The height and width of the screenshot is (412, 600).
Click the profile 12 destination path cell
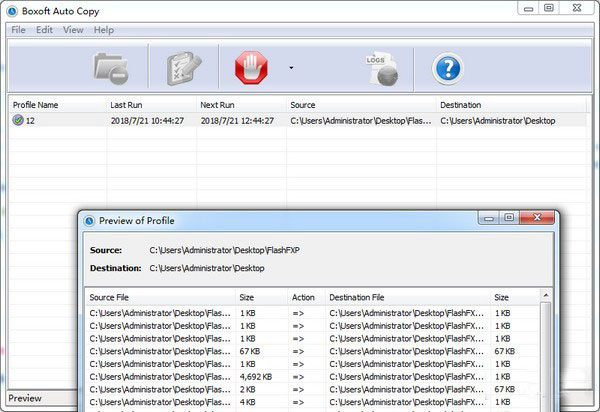click(x=498, y=121)
